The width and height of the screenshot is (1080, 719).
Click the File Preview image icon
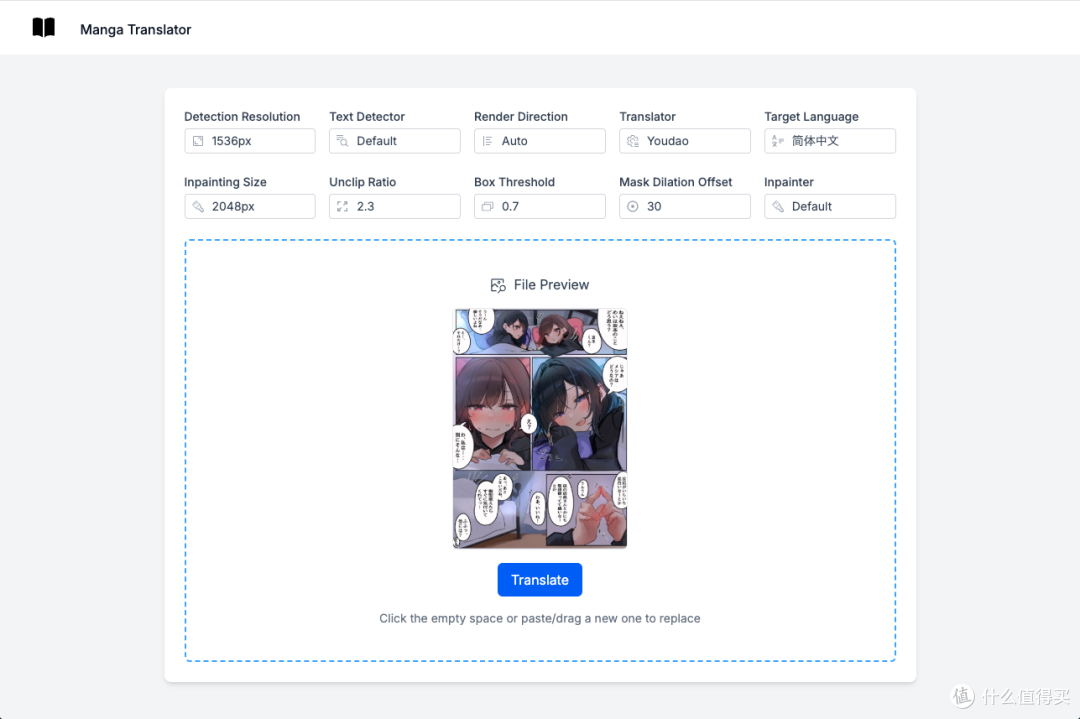pyautogui.click(x=498, y=285)
